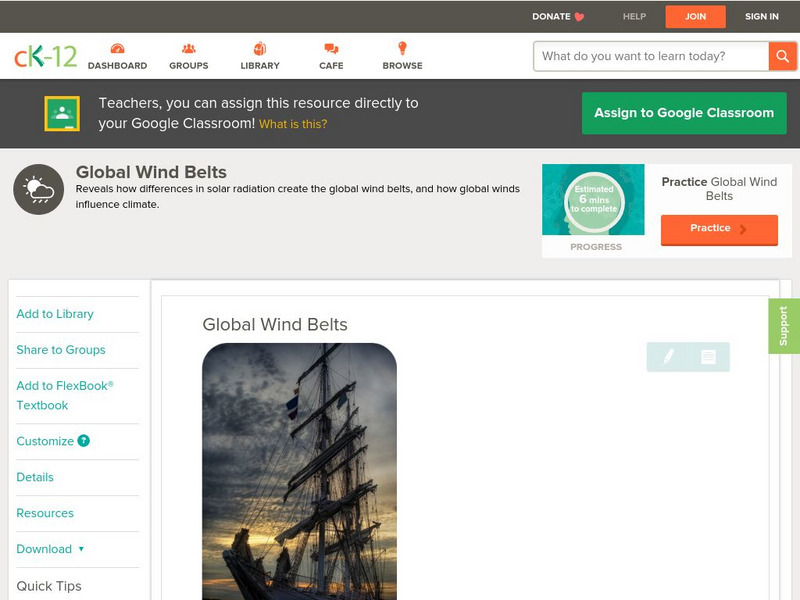800x600 pixels.
Task: Select Add to Library
Action: [55, 314]
